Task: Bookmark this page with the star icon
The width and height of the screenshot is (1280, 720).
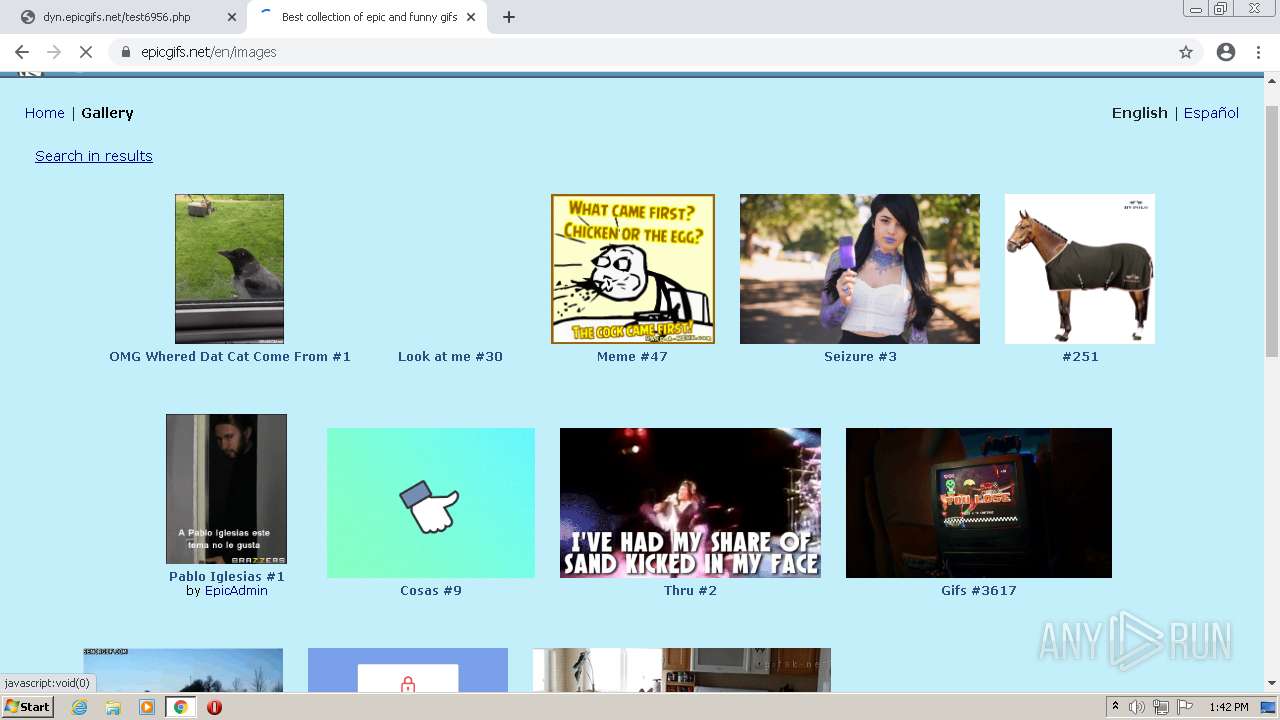Action: pos(1186,52)
